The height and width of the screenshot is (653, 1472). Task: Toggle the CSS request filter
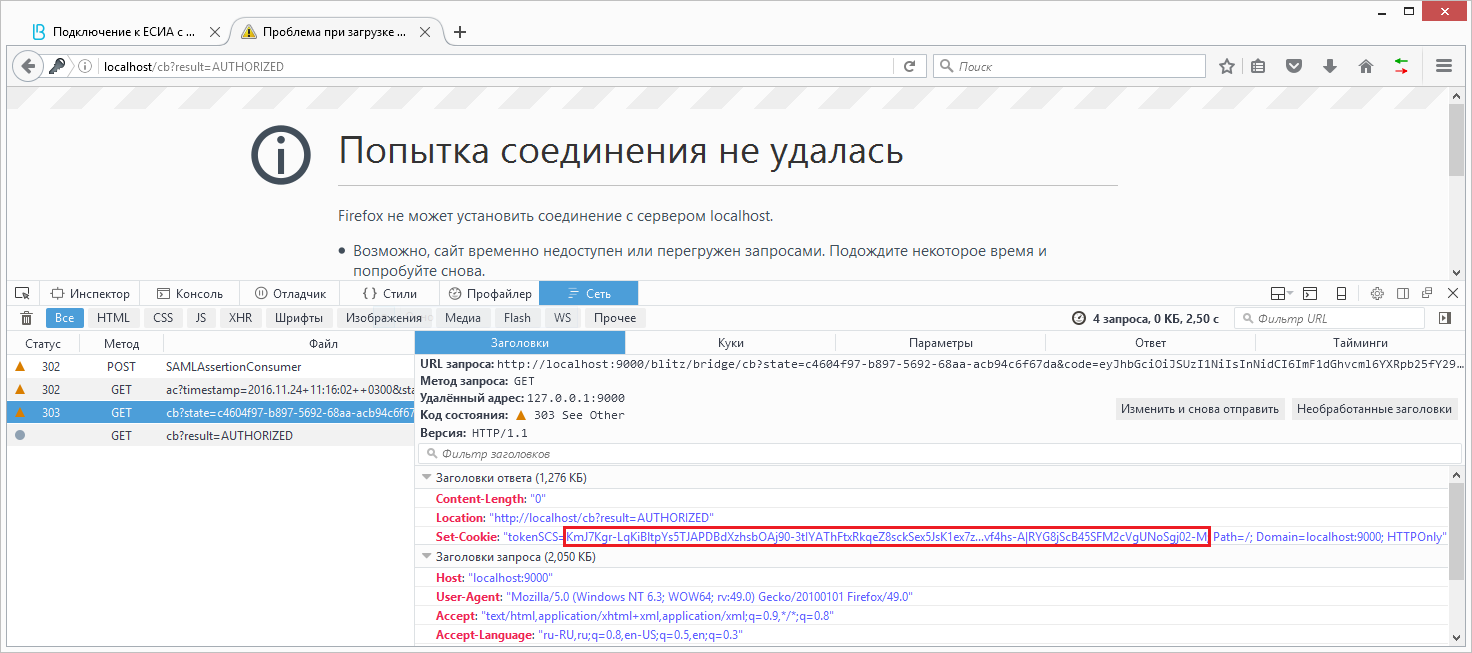162,318
